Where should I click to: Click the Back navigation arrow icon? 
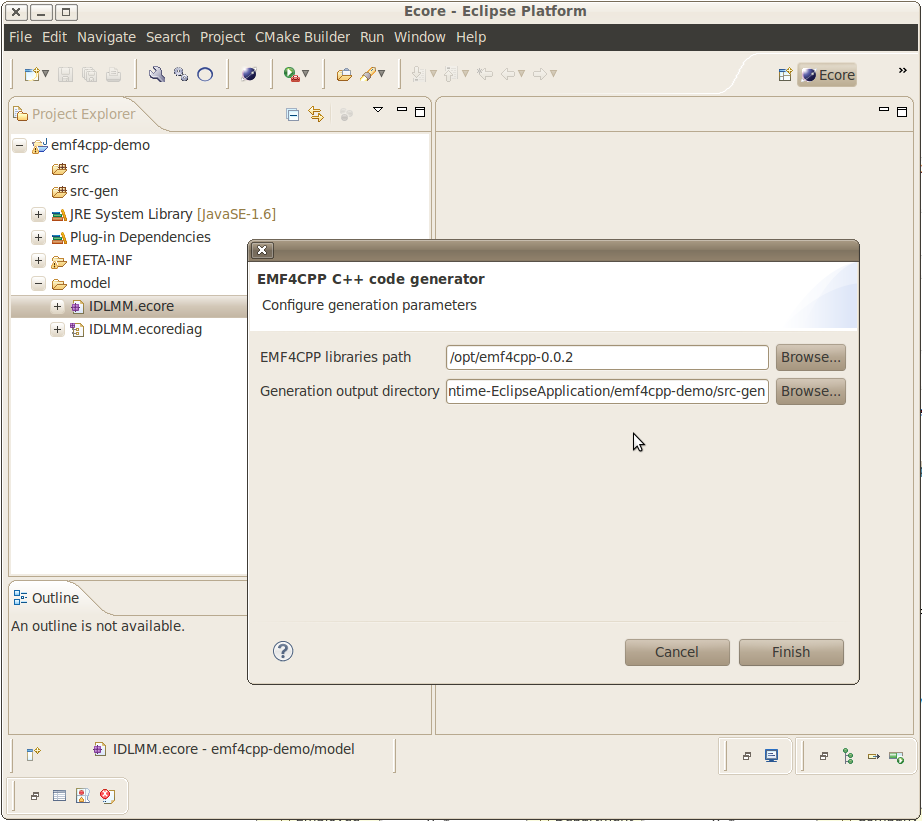[x=508, y=74]
